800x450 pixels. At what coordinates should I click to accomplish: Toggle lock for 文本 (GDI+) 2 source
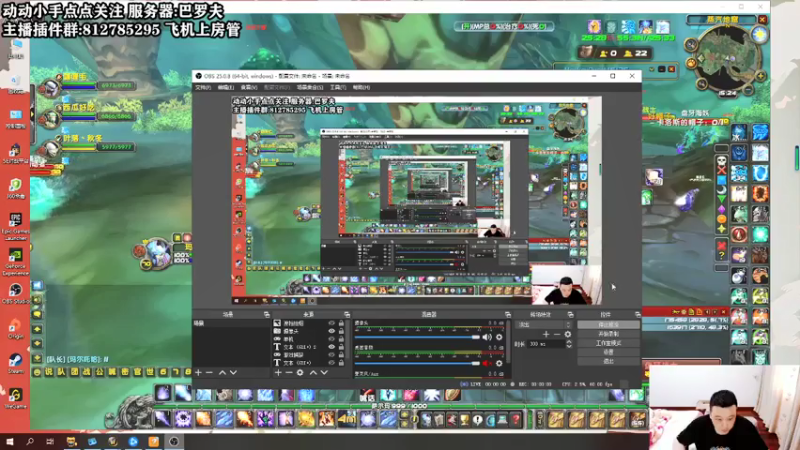[341, 347]
